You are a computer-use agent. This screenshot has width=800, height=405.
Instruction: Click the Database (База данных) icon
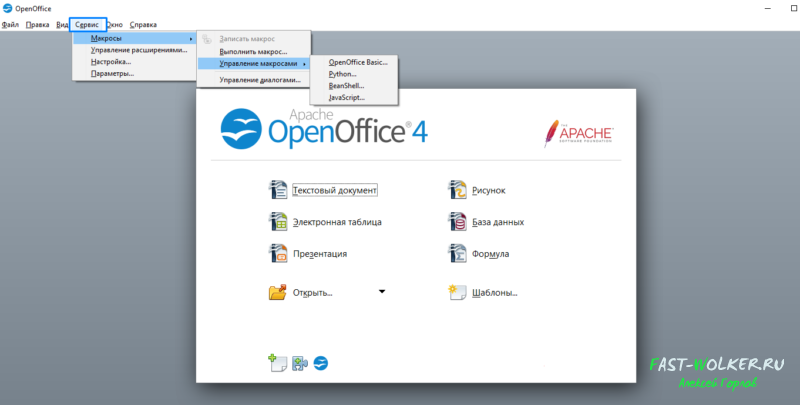pos(457,222)
